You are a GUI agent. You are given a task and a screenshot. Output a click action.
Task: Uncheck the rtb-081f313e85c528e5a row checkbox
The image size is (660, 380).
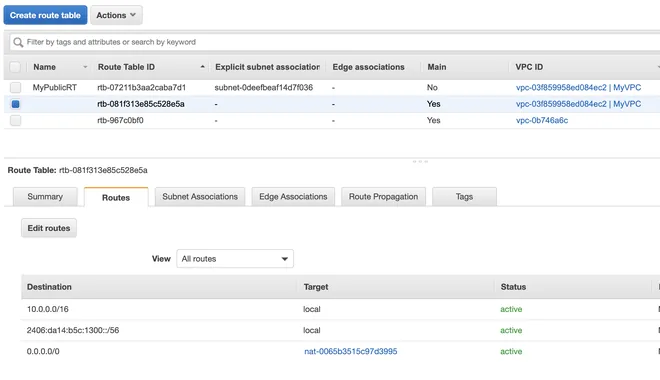[x=16, y=104]
